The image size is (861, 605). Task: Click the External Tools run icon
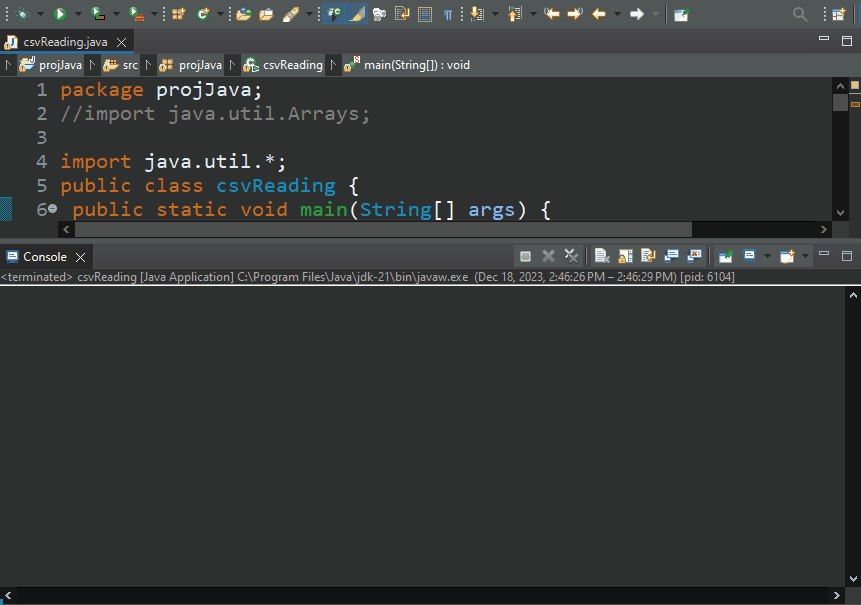coord(136,14)
